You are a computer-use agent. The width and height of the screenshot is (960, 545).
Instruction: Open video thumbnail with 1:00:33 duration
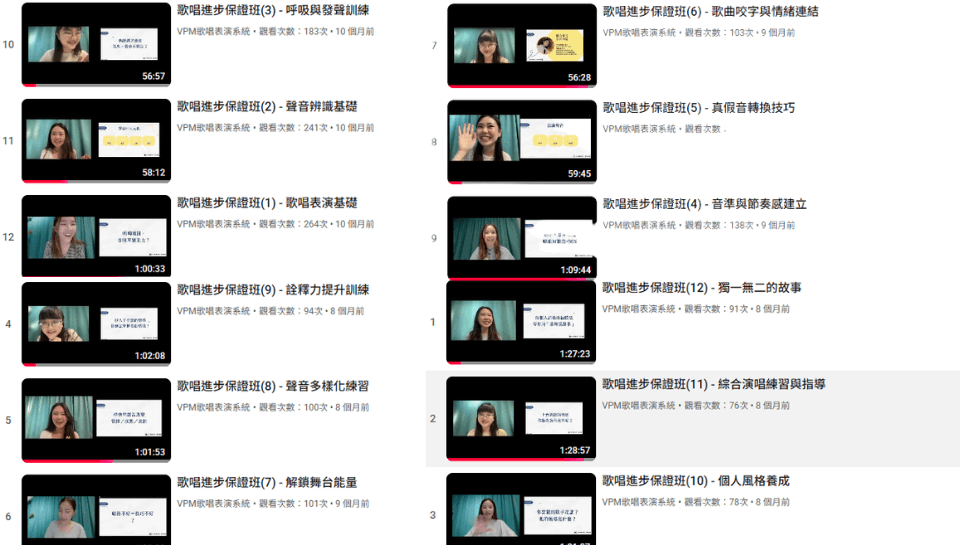pyautogui.click(x=96, y=236)
